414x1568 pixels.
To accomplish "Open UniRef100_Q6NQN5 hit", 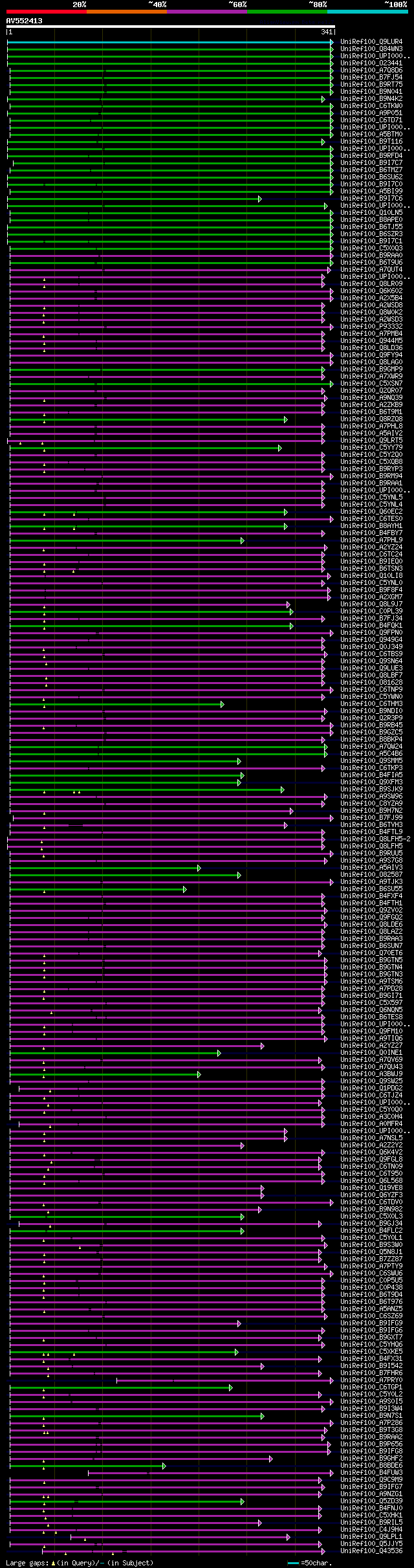I will (371, 1010).
